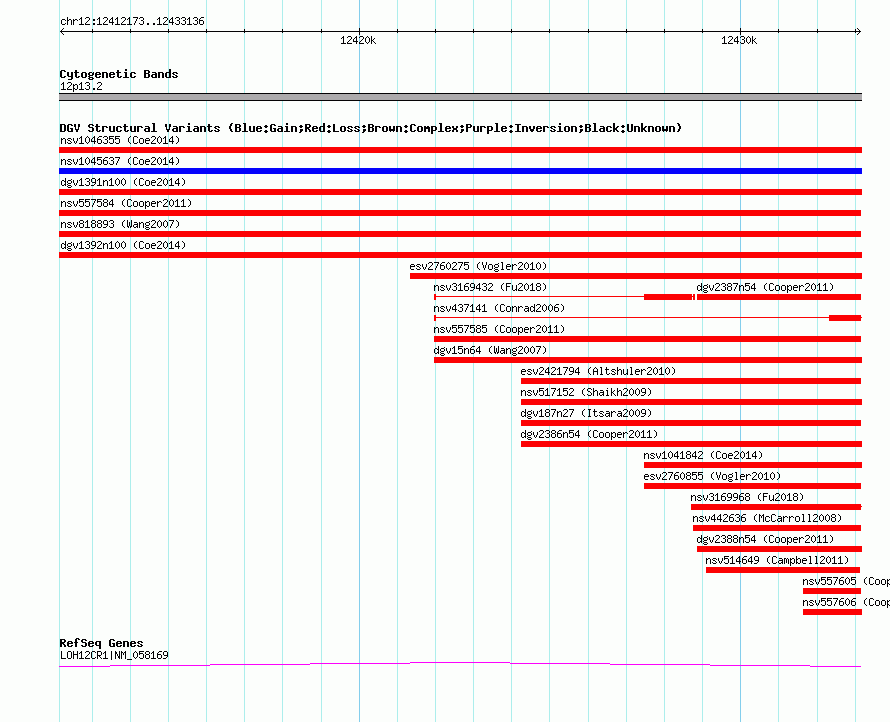Select the magenta LOH12CR1 gene track line
The height and width of the screenshot is (722, 890).
click(460, 664)
